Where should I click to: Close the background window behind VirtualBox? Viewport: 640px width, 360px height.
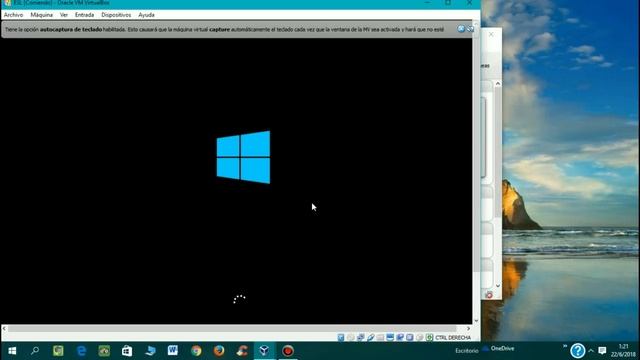pos(491,34)
